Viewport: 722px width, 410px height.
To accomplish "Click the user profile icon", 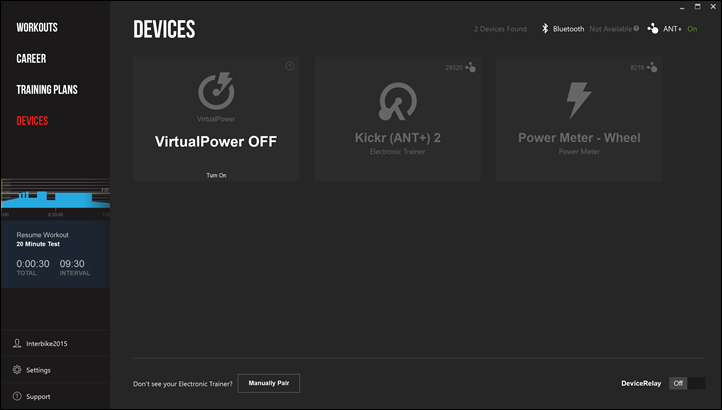I will pos(17,343).
